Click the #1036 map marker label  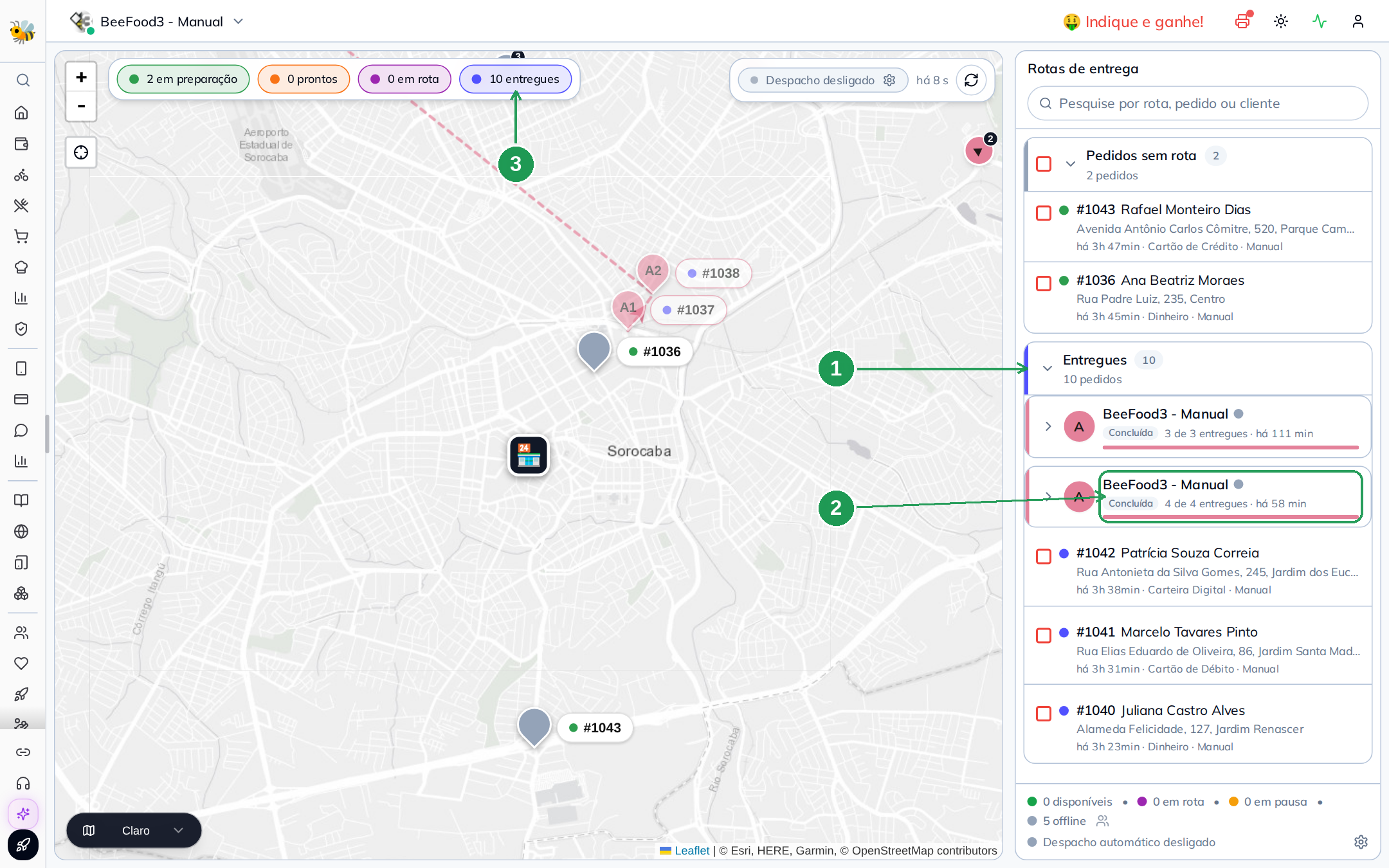[655, 352]
